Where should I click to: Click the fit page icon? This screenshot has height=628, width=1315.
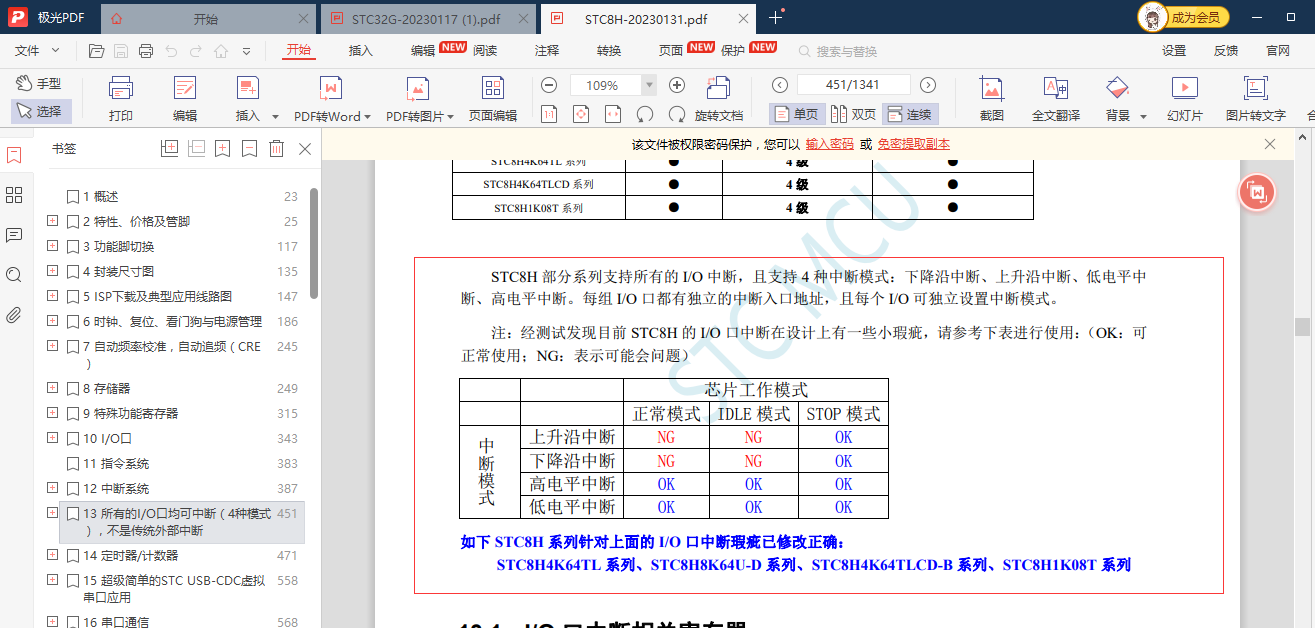click(x=581, y=115)
